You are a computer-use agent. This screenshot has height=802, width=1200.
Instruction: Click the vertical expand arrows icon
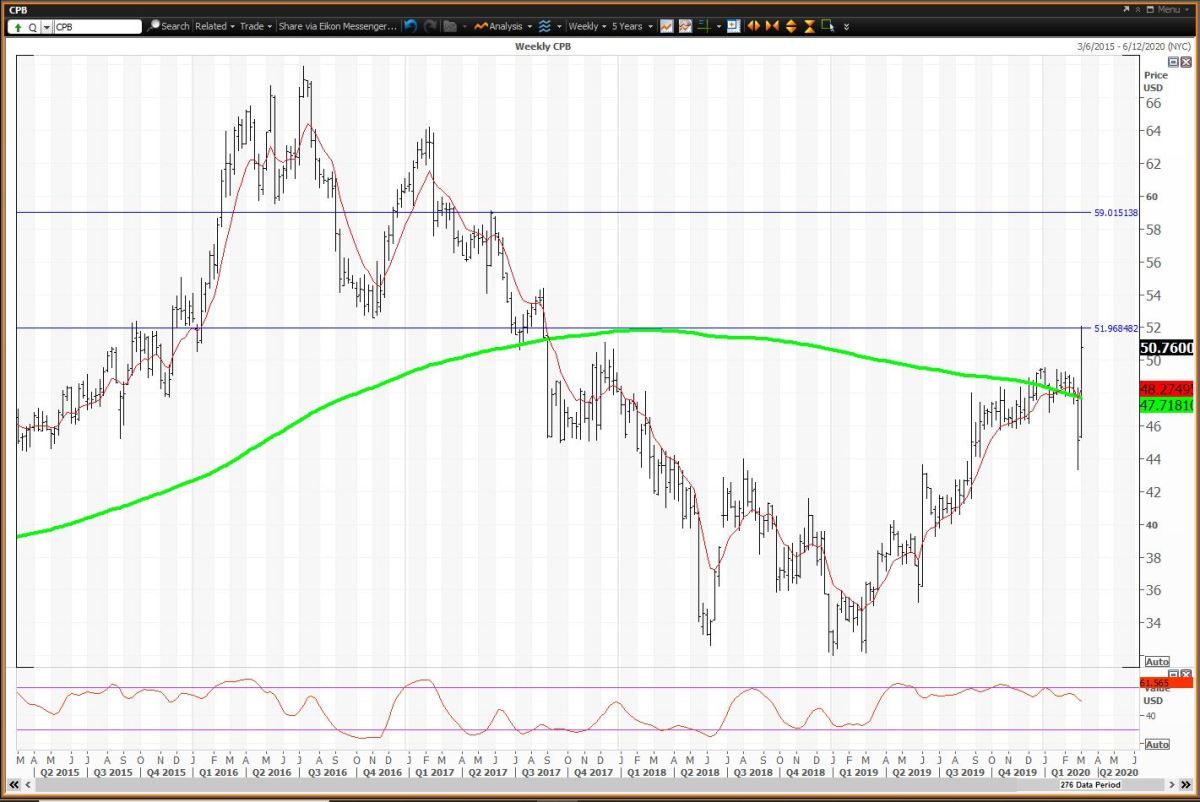click(791, 26)
